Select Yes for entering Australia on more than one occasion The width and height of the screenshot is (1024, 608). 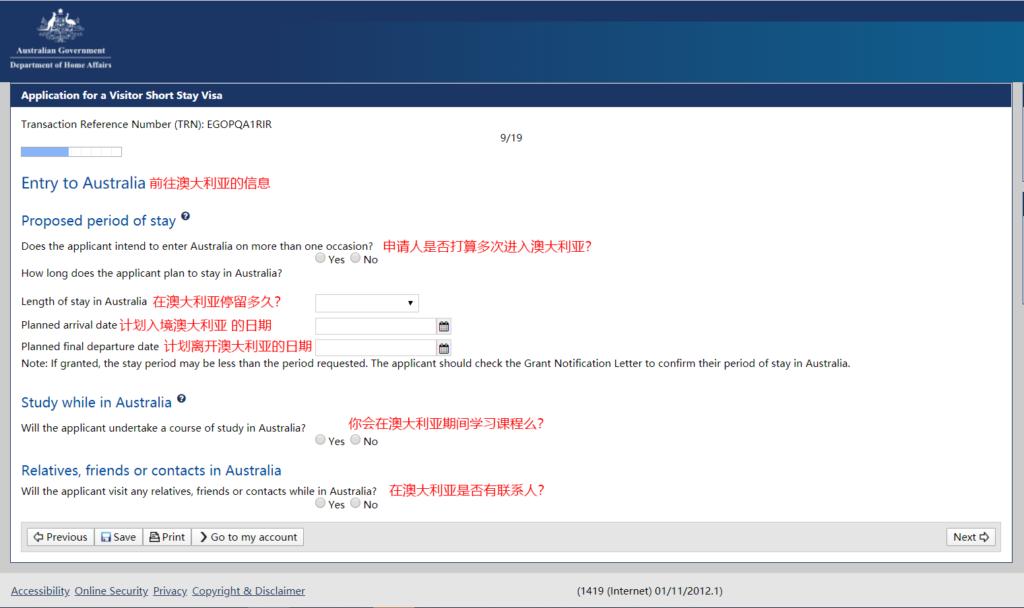pos(320,258)
